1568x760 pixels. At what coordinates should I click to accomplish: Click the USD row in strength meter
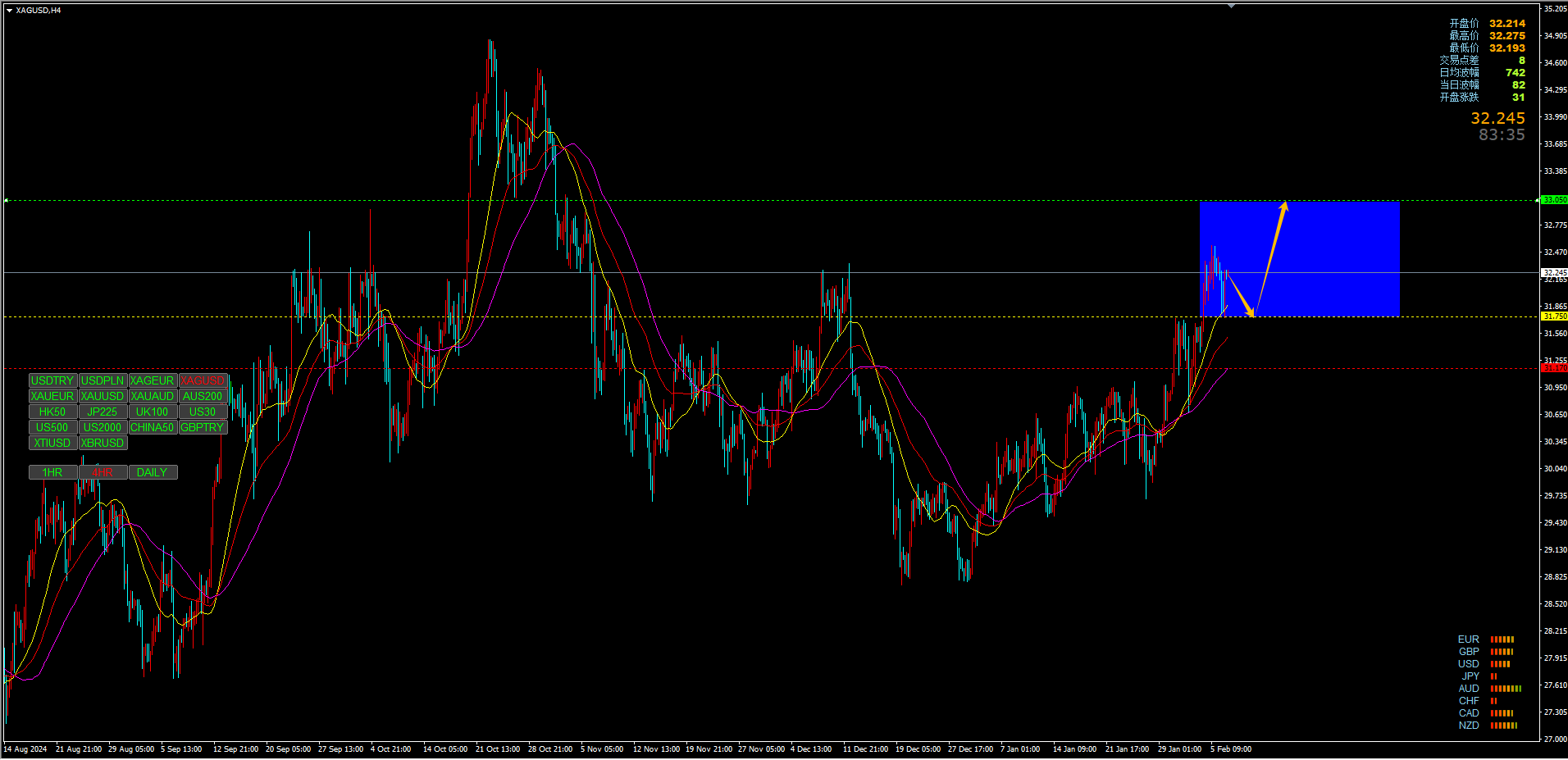(x=1484, y=664)
